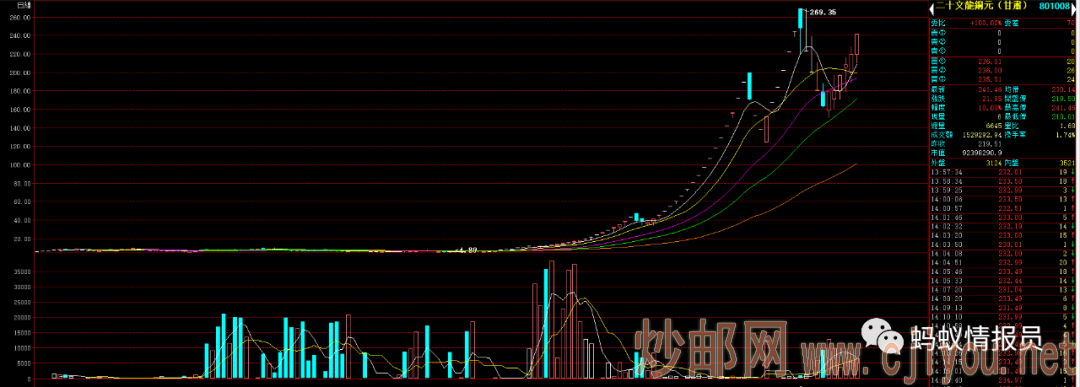Select the 14:04:51 trade tick row
This screenshot has height=387, width=1080.
[1003, 262]
